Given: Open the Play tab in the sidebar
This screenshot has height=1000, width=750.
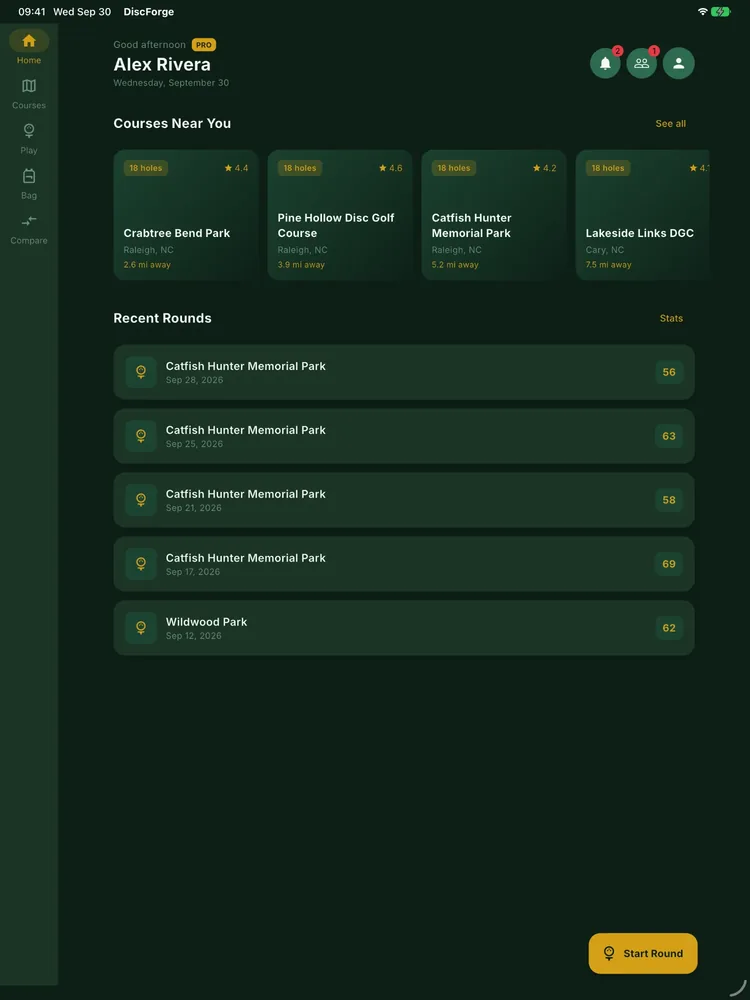Looking at the screenshot, I should coord(29,138).
